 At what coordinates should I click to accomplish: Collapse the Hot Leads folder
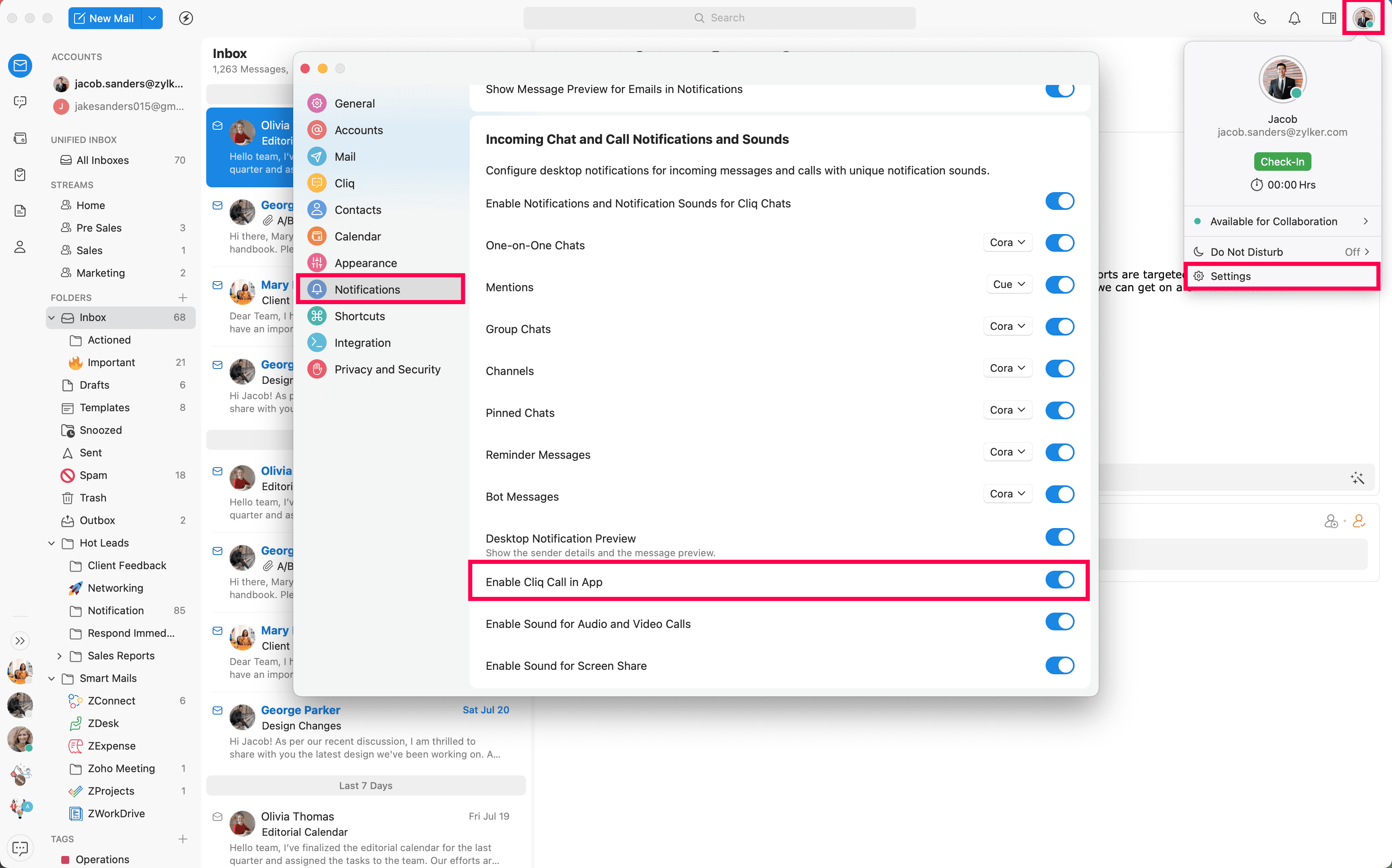click(52, 543)
